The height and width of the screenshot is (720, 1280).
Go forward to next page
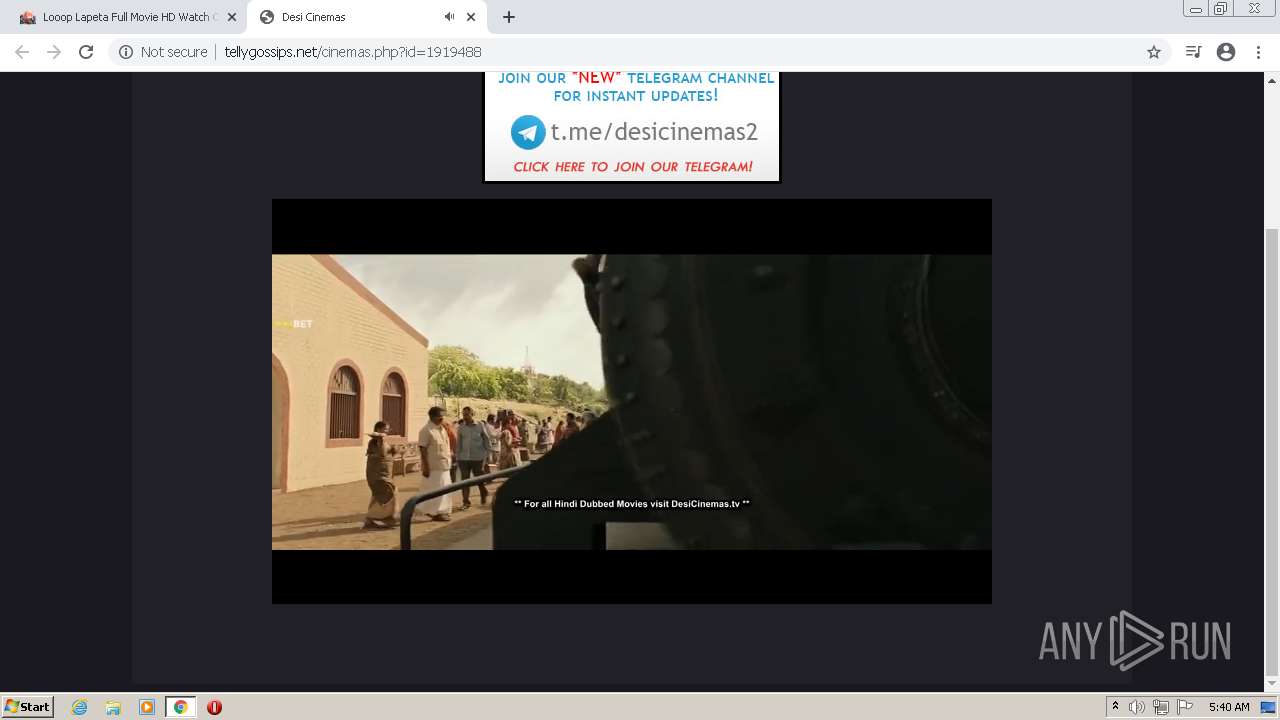point(54,52)
